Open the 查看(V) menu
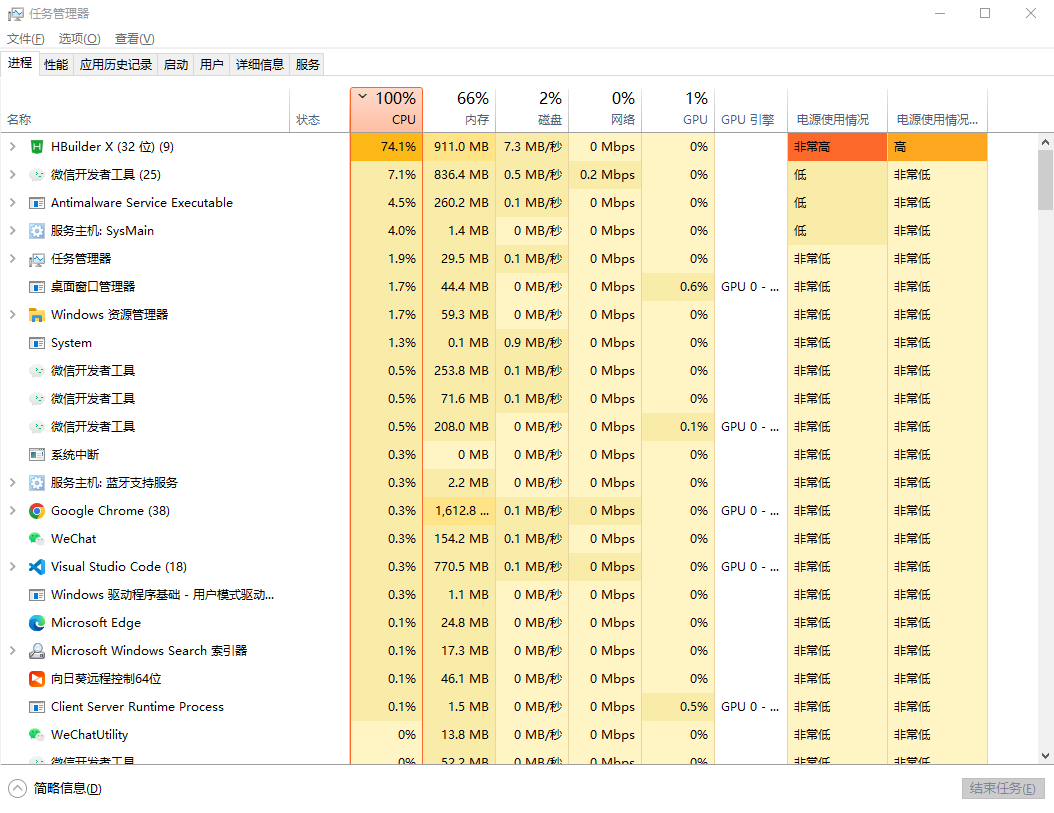The width and height of the screenshot is (1054, 813). (134, 39)
